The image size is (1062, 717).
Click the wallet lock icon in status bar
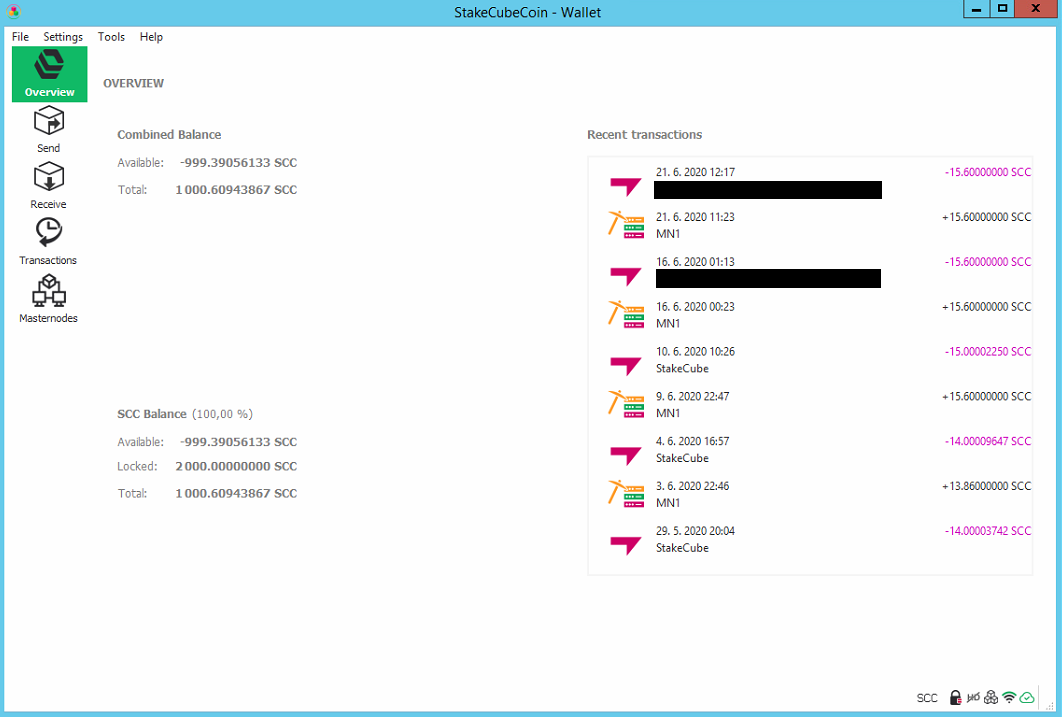955,697
